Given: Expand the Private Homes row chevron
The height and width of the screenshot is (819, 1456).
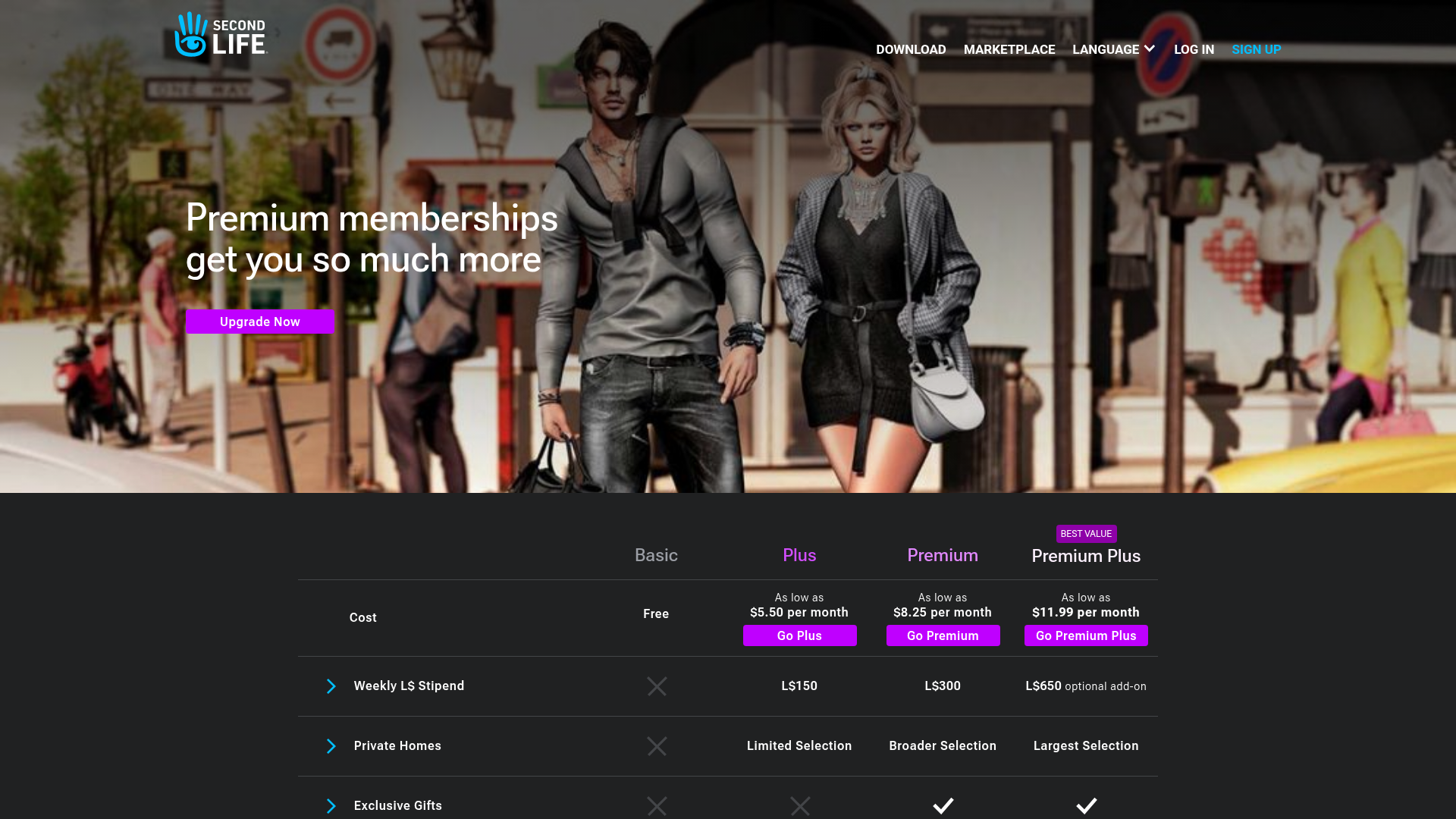Looking at the screenshot, I should (331, 746).
